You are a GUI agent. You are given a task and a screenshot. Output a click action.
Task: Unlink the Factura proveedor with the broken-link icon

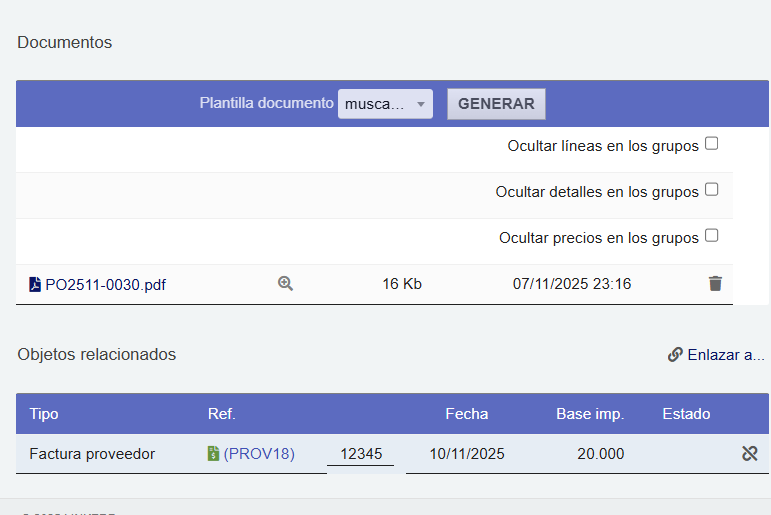(750, 453)
